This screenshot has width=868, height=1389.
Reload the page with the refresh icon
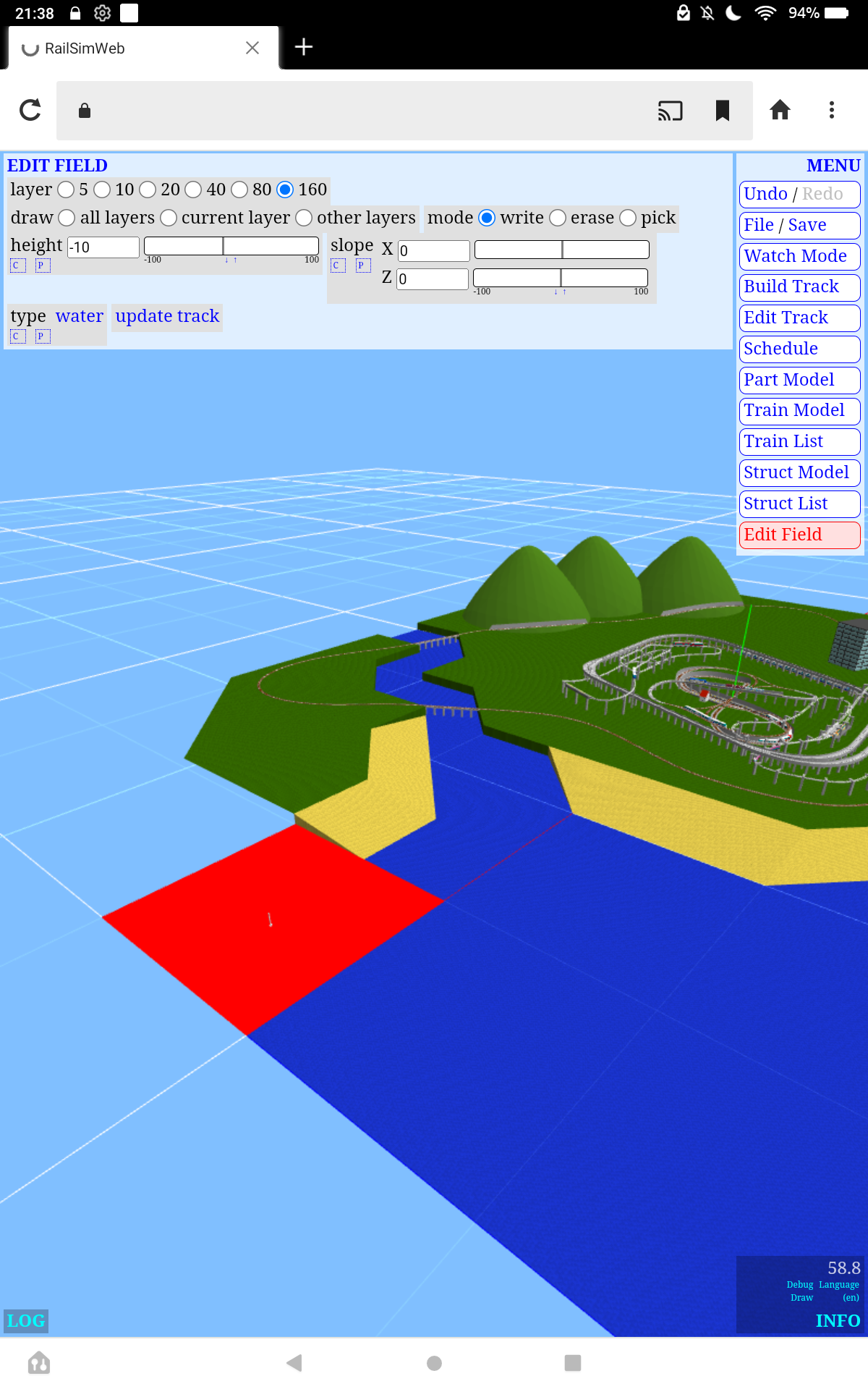[x=30, y=110]
